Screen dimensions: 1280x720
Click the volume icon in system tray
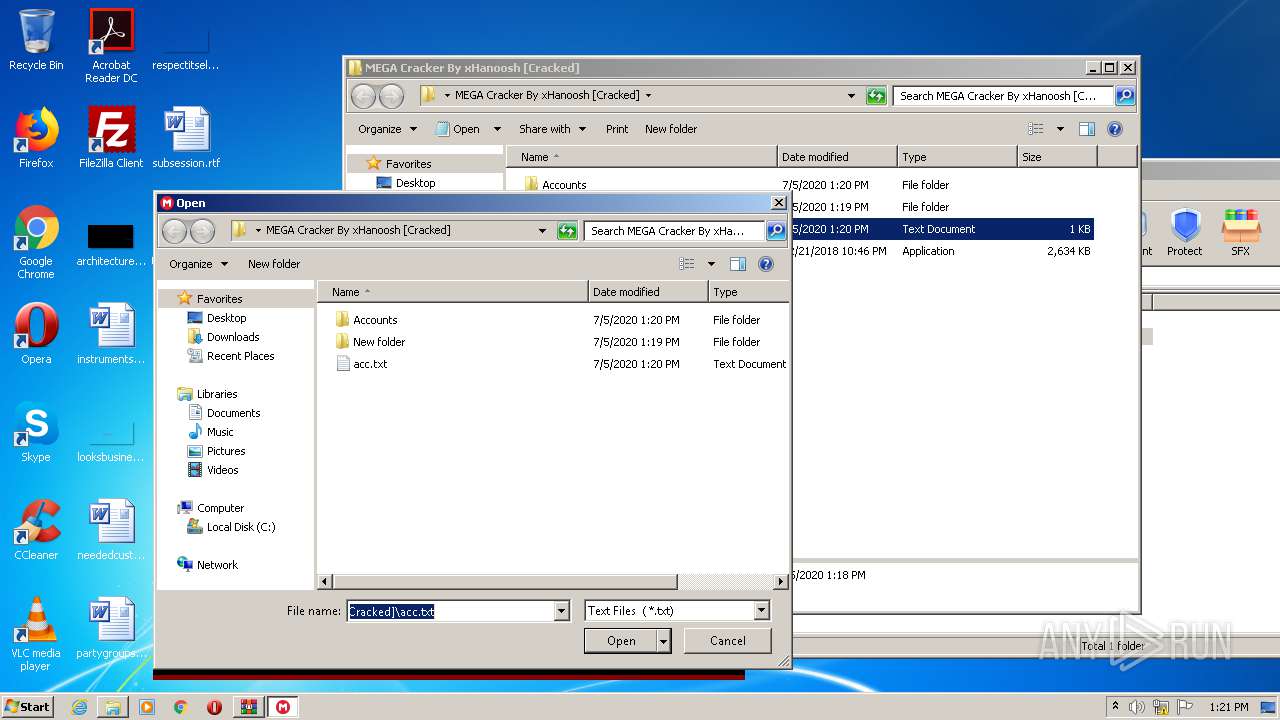point(1137,707)
